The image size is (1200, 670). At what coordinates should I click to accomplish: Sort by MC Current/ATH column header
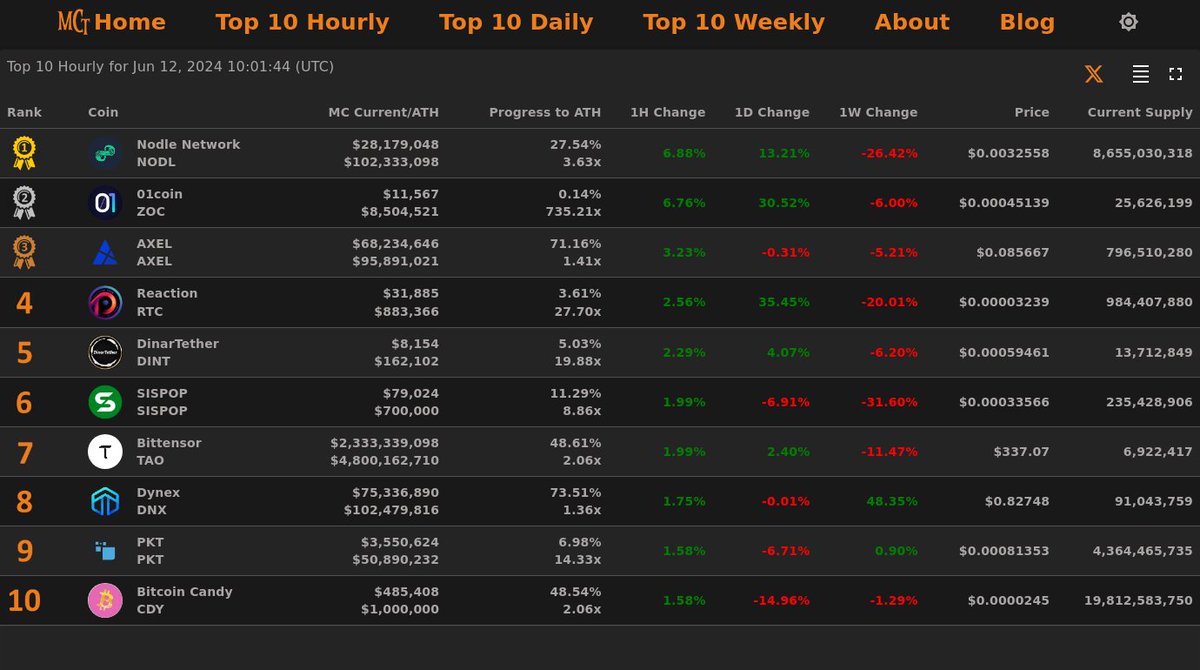383,113
